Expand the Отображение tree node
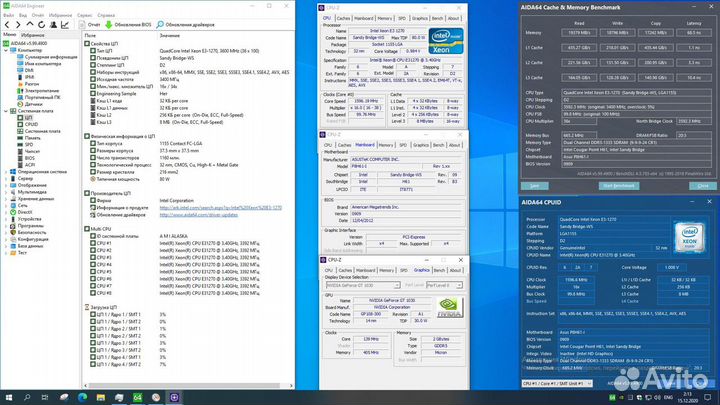Image resolution: width=720 pixels, height=405 pixels. pyautogui.click(x=6, y=185)
